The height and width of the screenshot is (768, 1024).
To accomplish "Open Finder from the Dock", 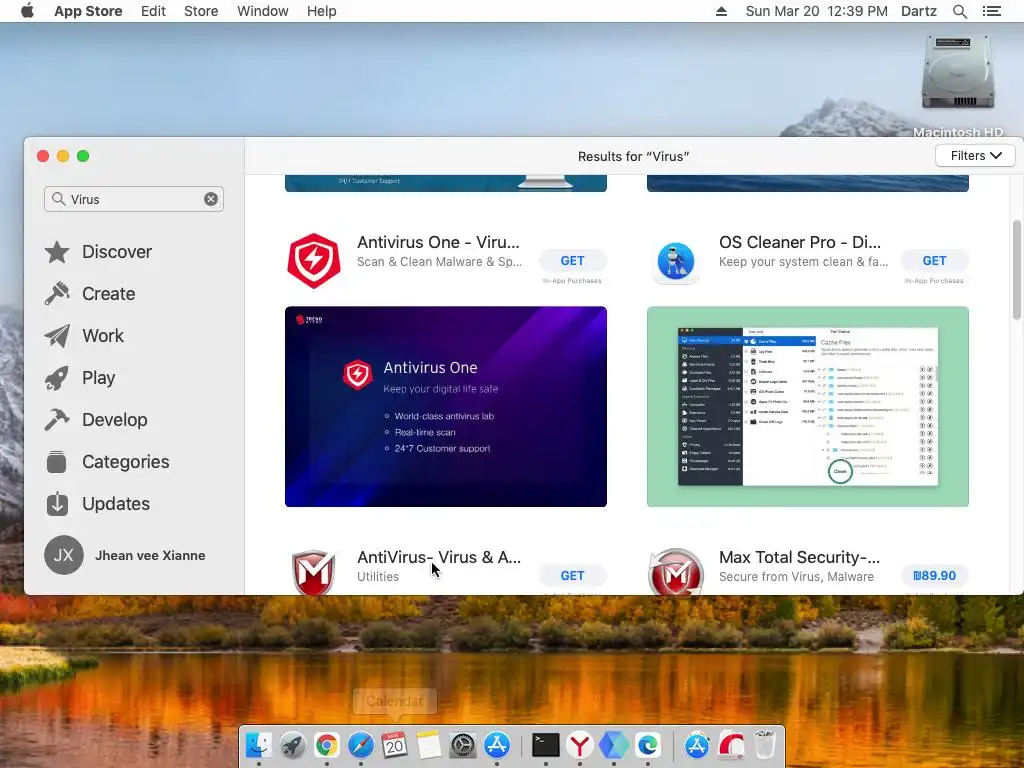I will [259, 745].
